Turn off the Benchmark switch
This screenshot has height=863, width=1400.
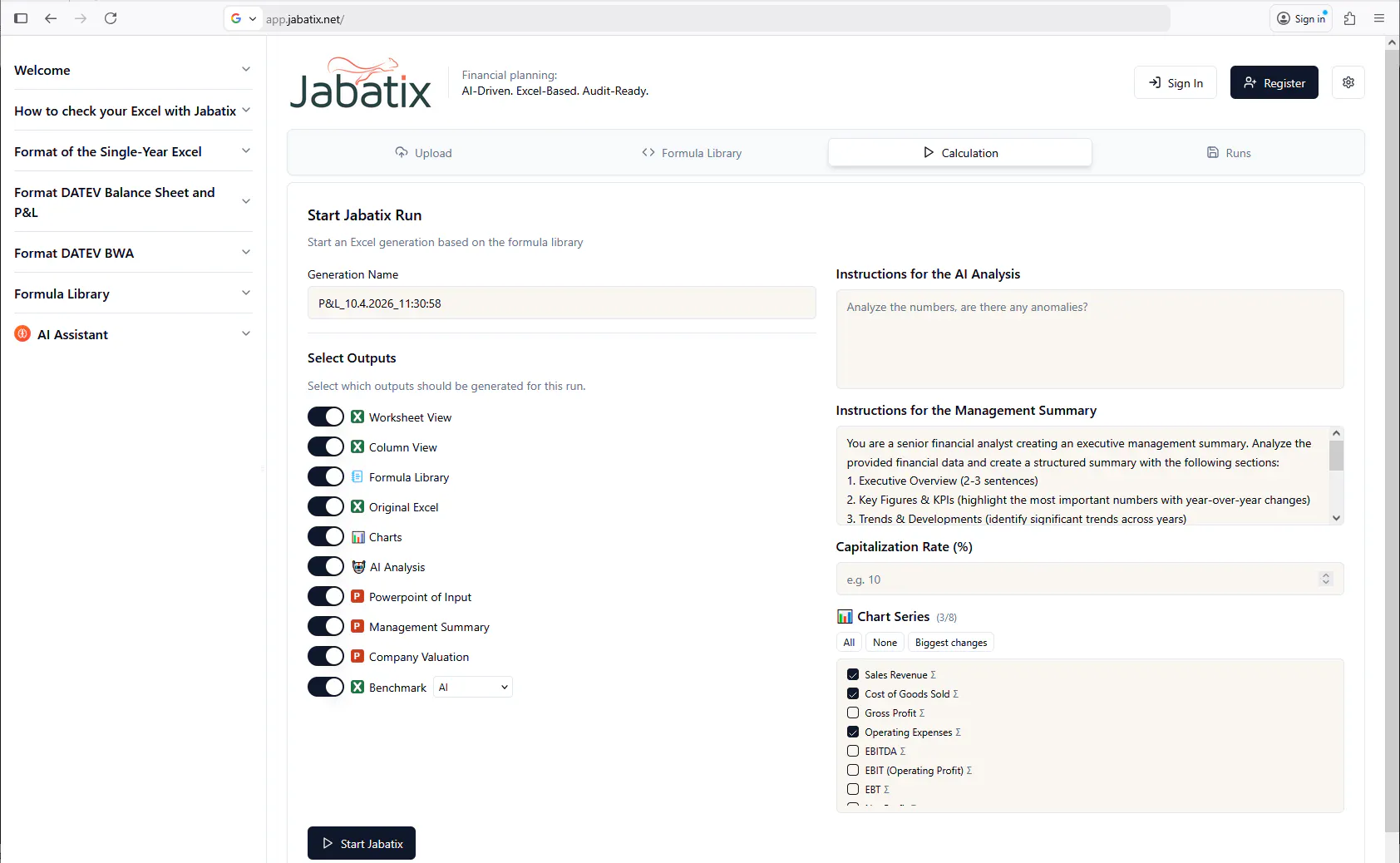(326, 687)
